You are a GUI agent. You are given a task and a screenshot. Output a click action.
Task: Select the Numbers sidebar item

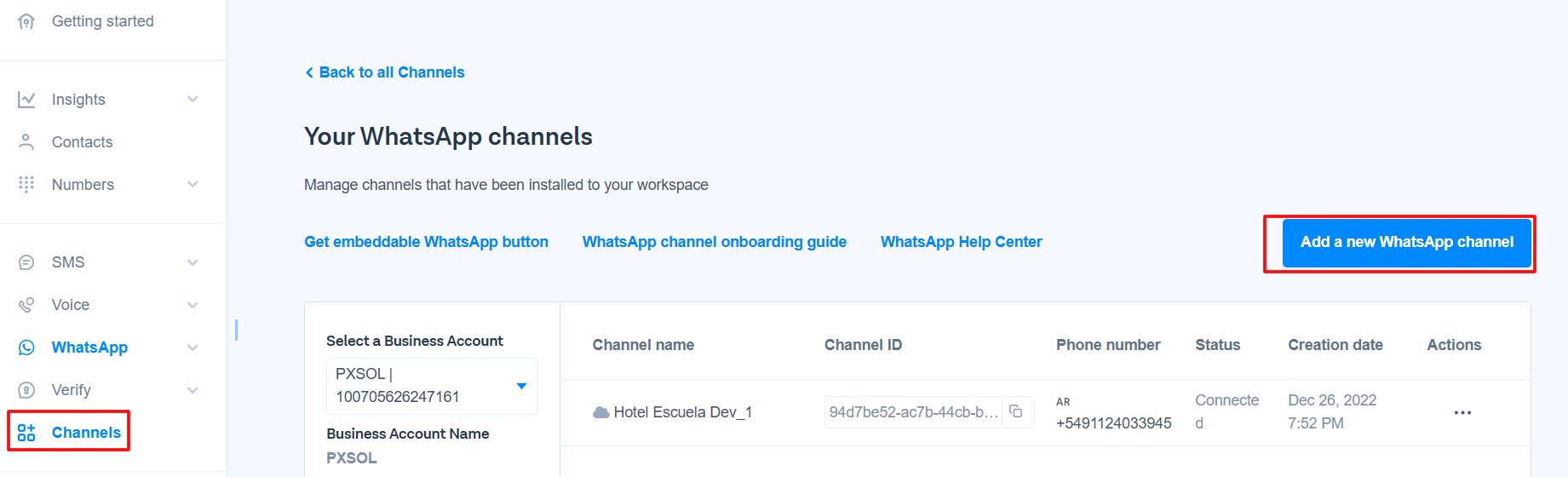click(83, 185)
